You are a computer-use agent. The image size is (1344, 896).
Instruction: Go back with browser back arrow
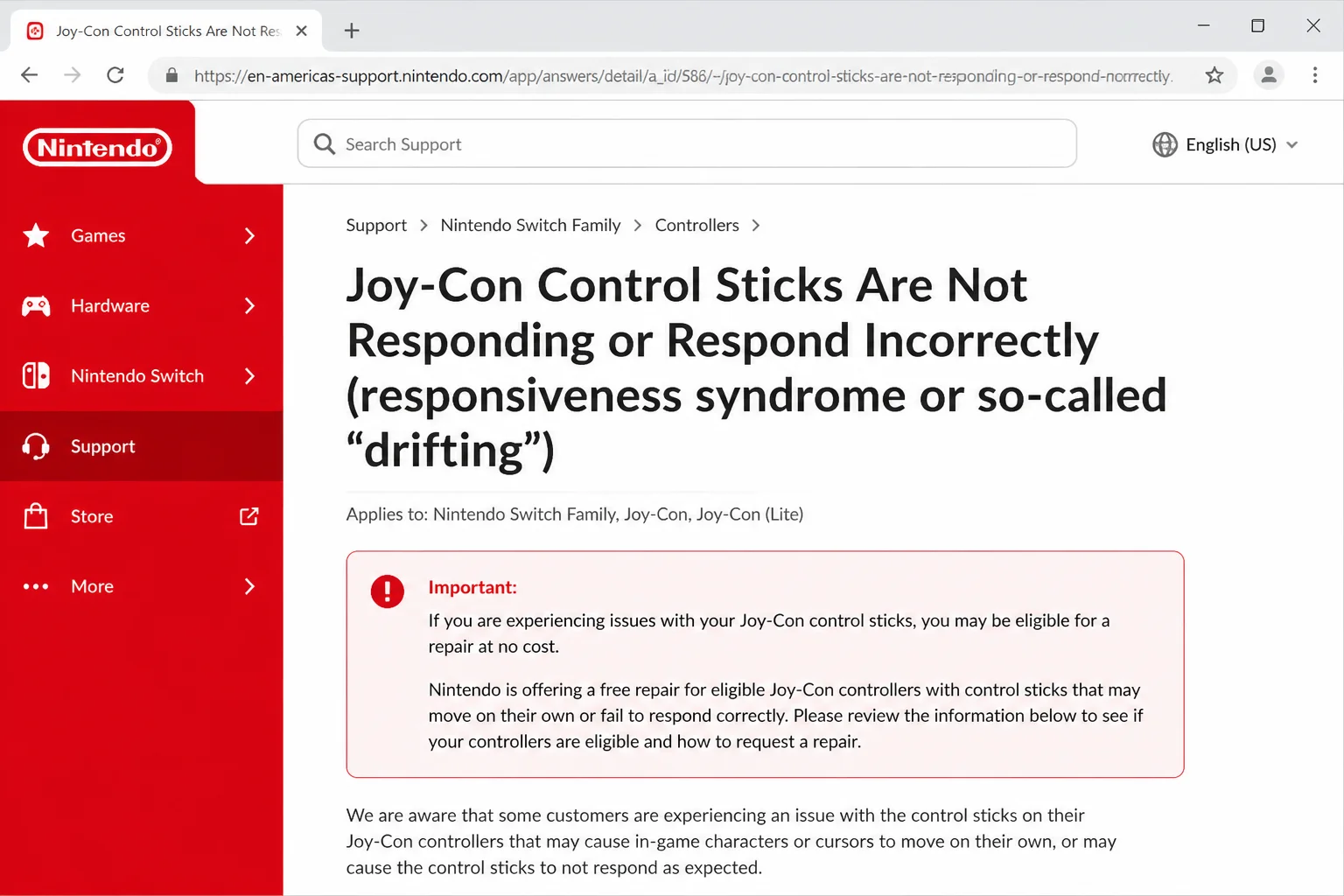(29, 75)
